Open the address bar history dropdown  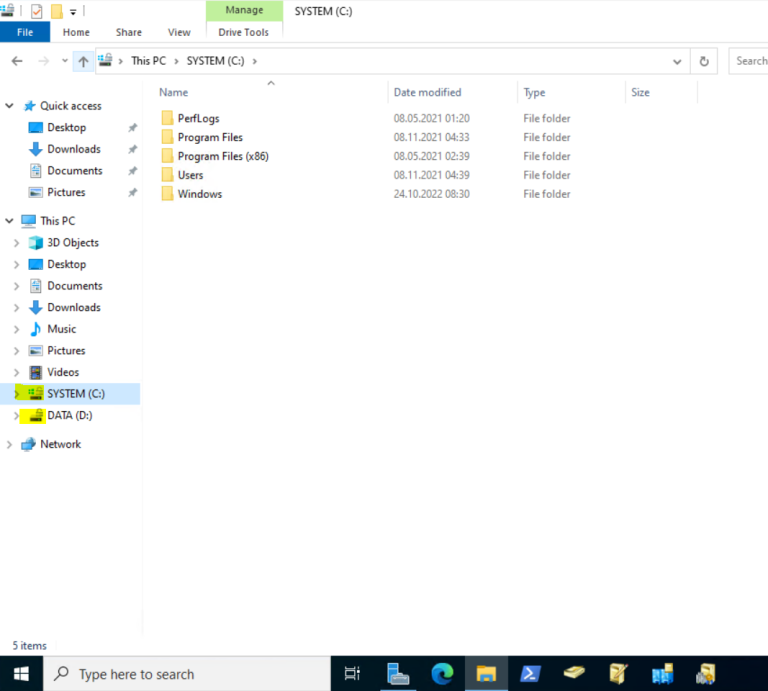[677, 62]
